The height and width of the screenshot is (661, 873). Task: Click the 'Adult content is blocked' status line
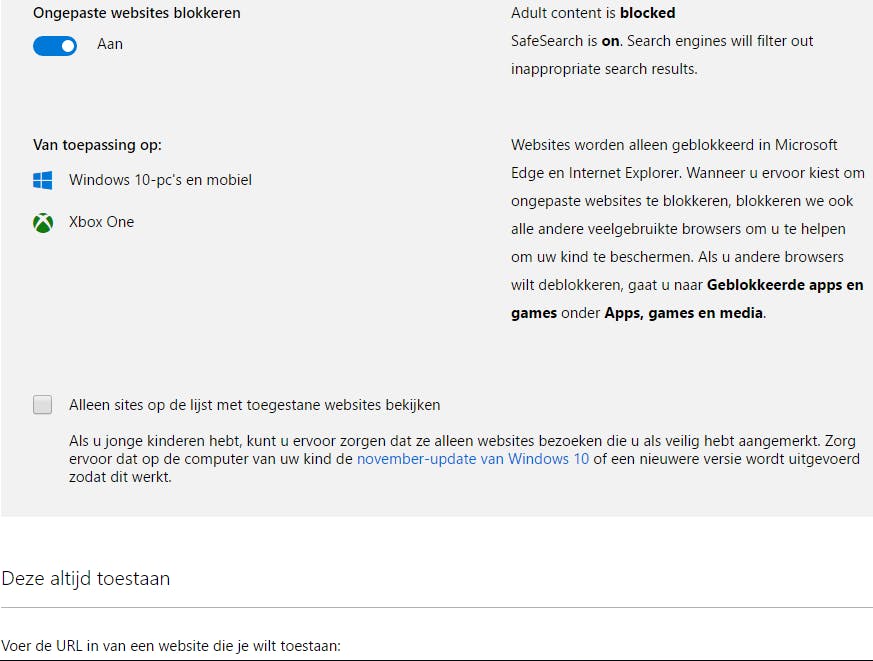coord(592,13)
